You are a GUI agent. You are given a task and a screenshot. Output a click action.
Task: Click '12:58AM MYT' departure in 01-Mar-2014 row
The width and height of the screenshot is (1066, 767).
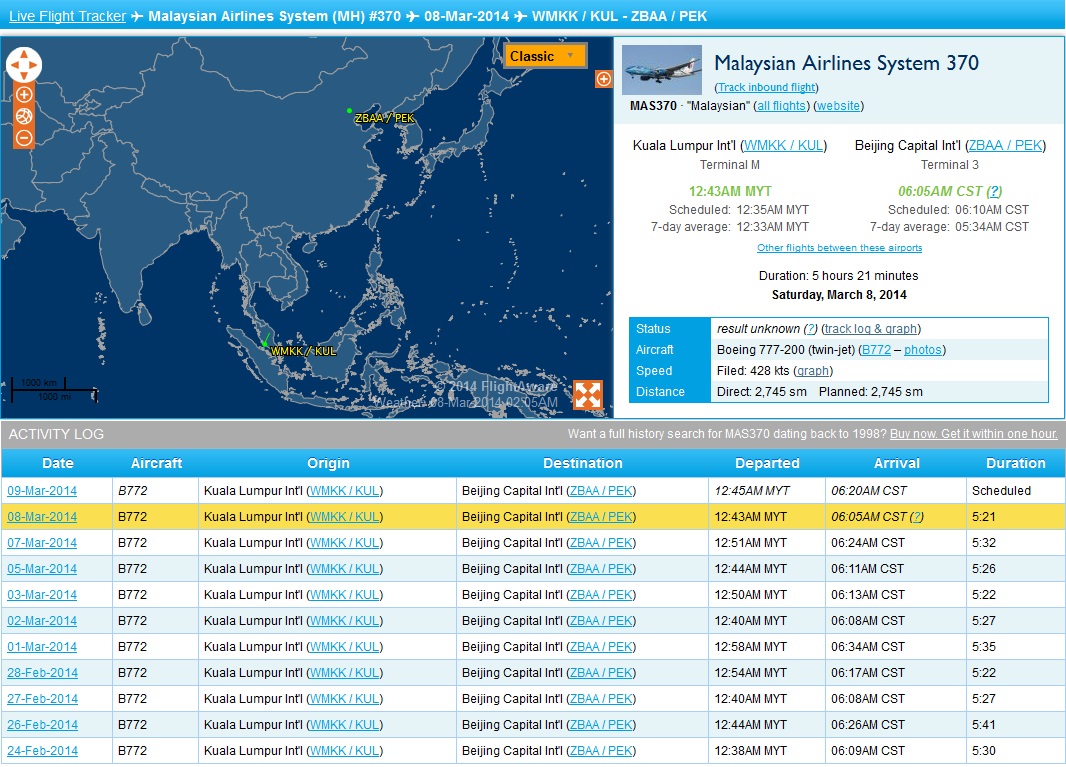[750, 647]
